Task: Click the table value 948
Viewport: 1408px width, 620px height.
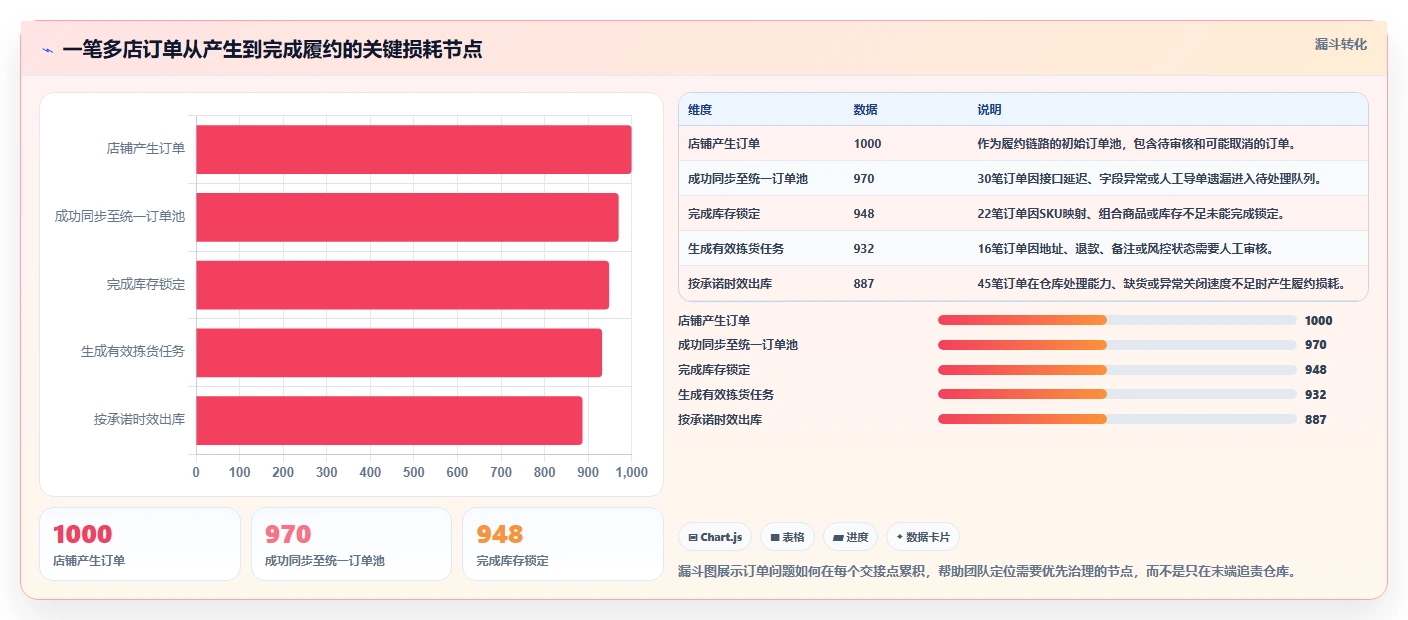Action: (864, 214)
